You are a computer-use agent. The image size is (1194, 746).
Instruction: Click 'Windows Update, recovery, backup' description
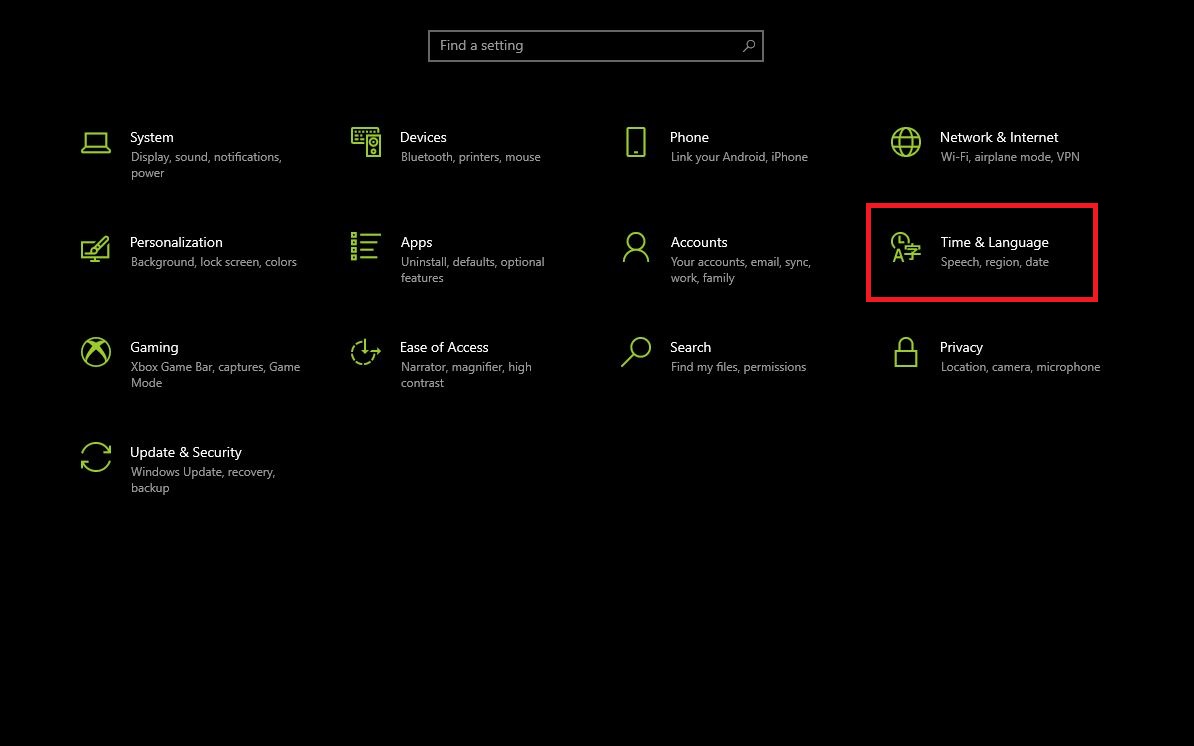[x=203, y=480]
